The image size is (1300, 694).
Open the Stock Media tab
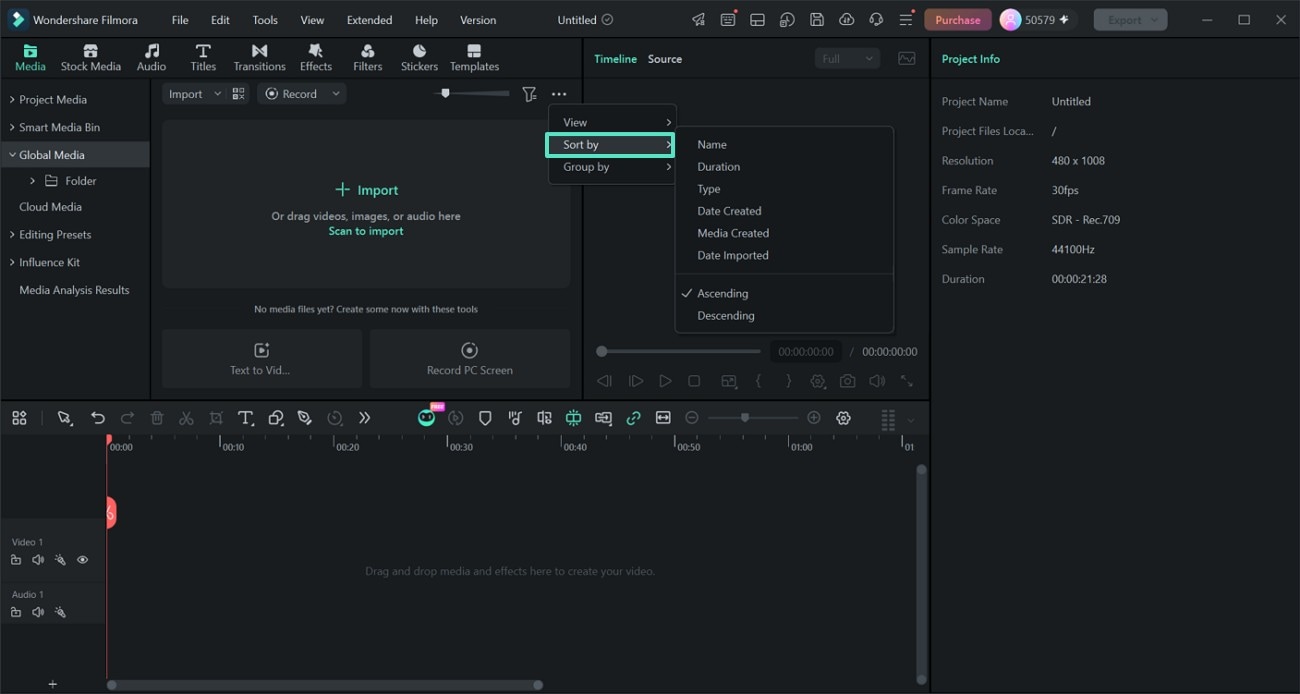tap(90, 58)
